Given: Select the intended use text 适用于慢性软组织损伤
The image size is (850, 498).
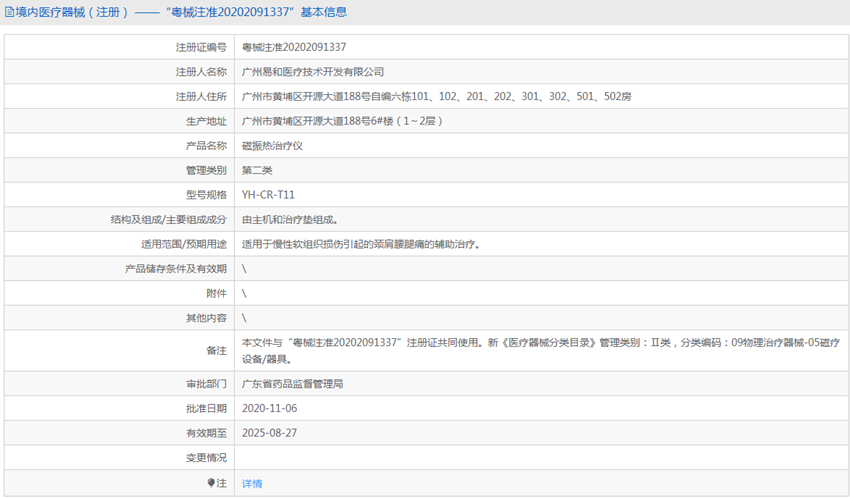Looking at the screenshot, I should pyautogui.click(x=361, y=244).
